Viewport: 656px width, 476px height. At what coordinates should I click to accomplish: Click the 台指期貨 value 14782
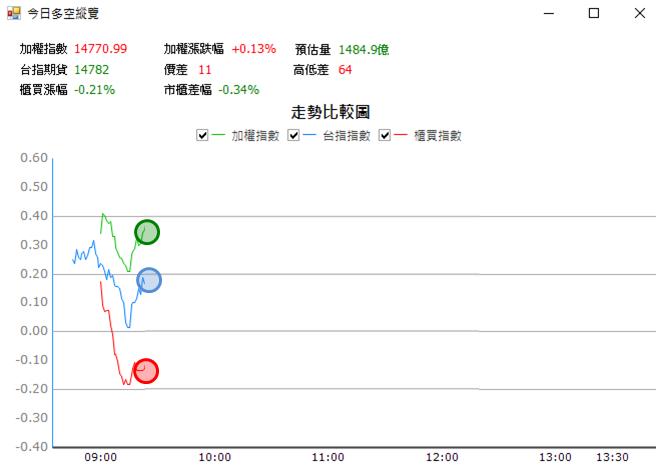pos(92,69)
